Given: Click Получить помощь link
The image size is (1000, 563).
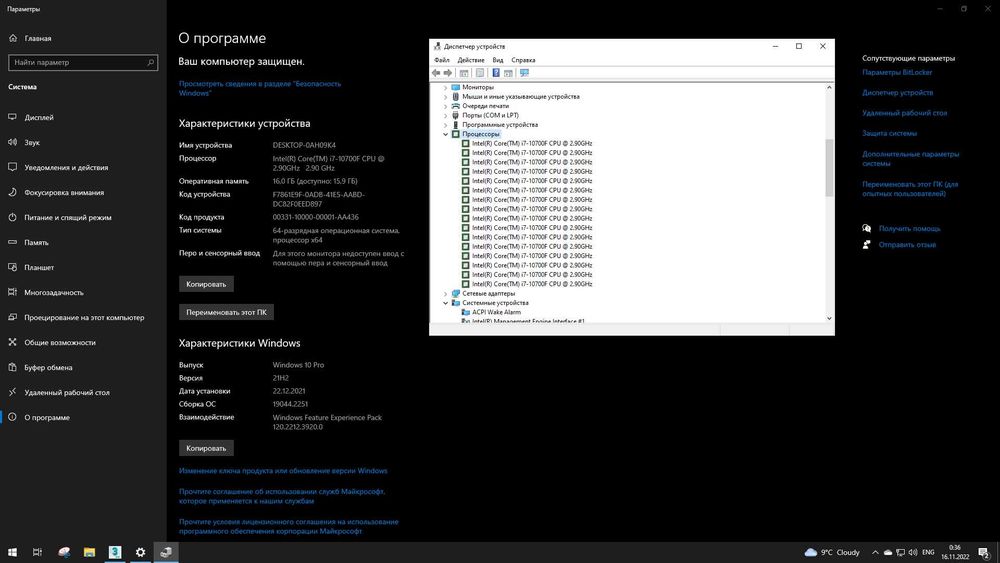Looking at the screenshot, I should (909, 228).
